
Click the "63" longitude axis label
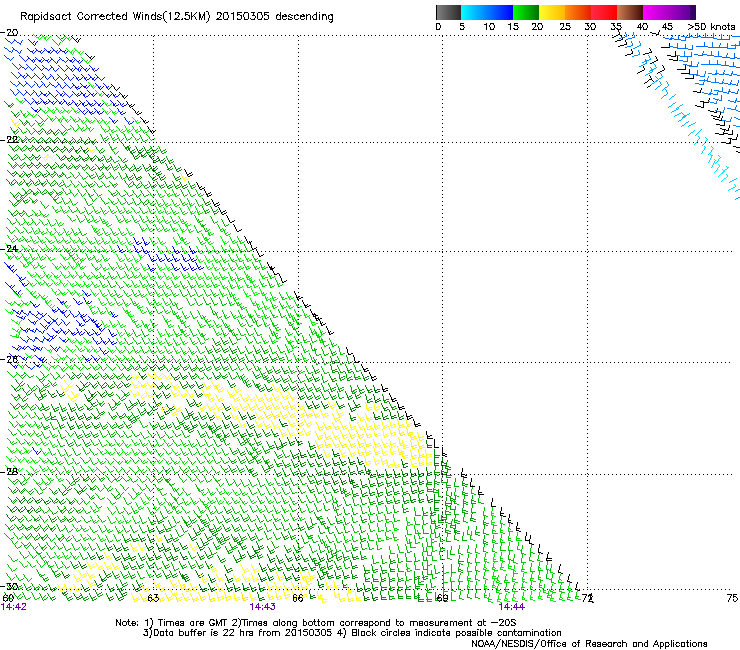click(153, 598)
